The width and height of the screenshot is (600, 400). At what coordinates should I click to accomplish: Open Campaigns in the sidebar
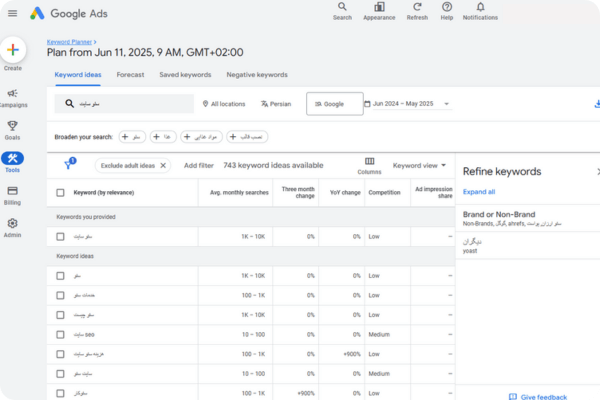pyautogui.click(x=13, y=98)
